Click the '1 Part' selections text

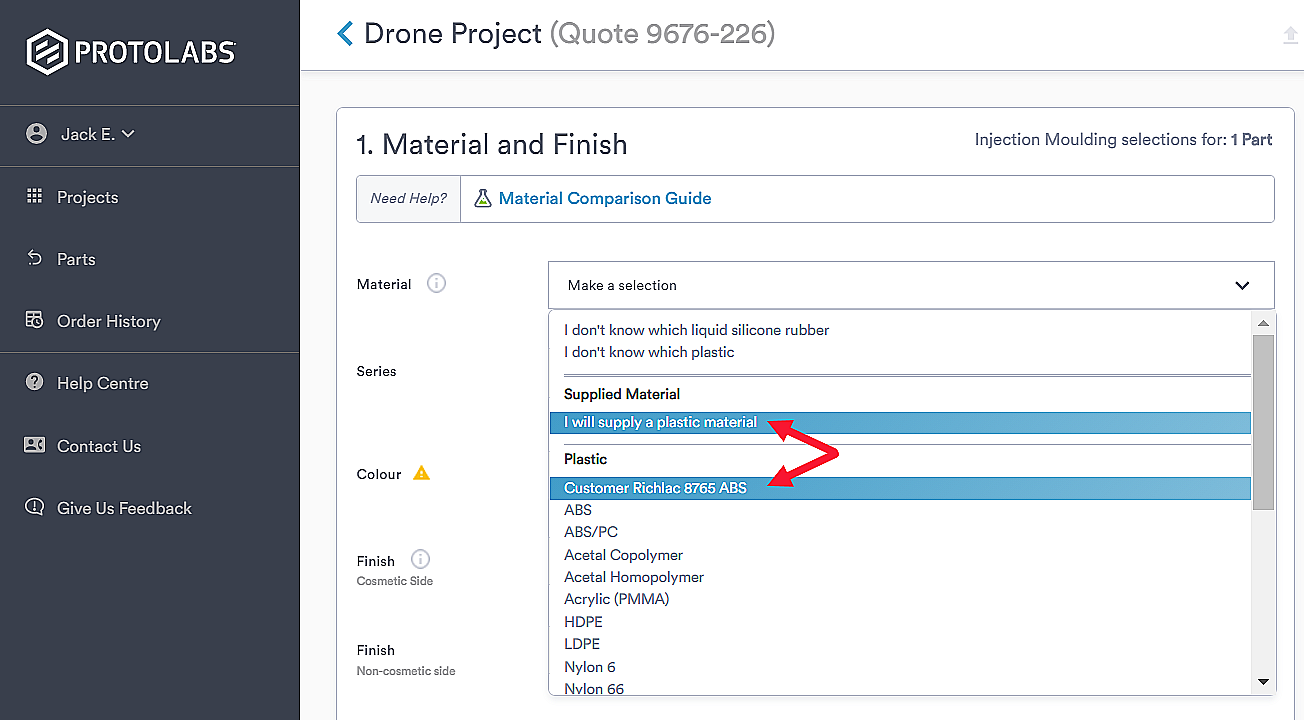pos(1251,140)
